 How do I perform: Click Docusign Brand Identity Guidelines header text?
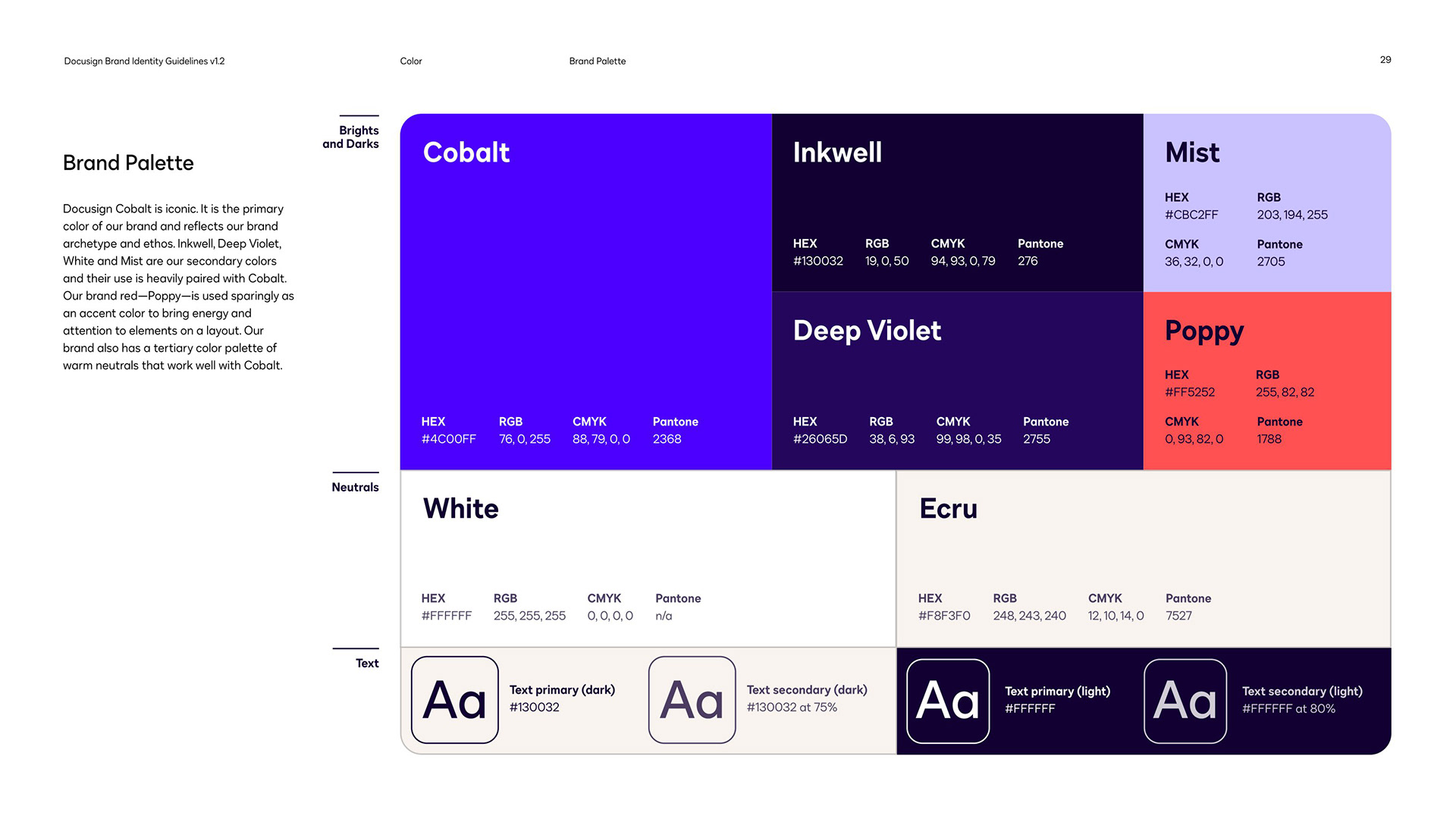[x=144, y=61]
